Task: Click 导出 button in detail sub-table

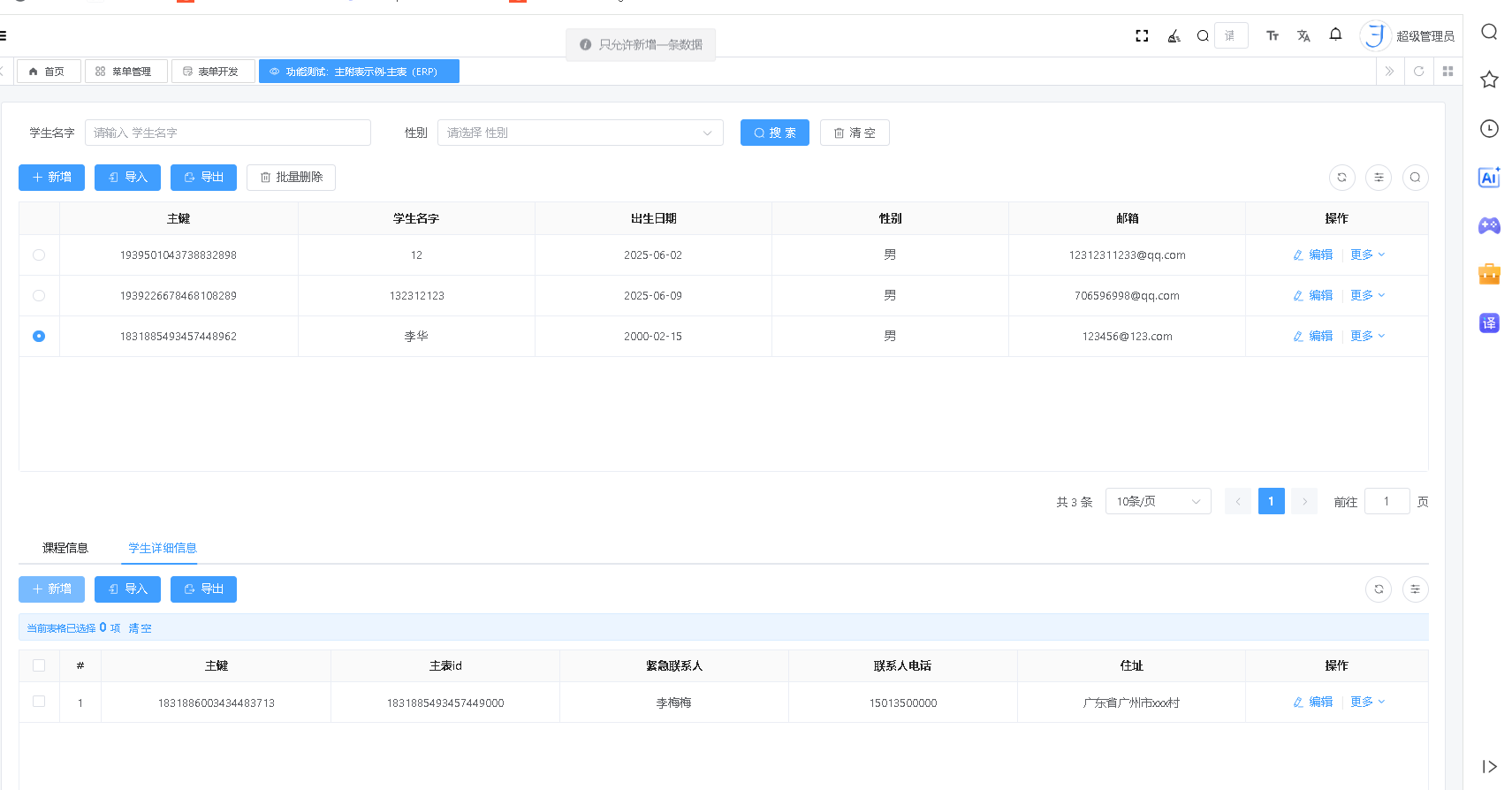Action: tap(203, 589)
